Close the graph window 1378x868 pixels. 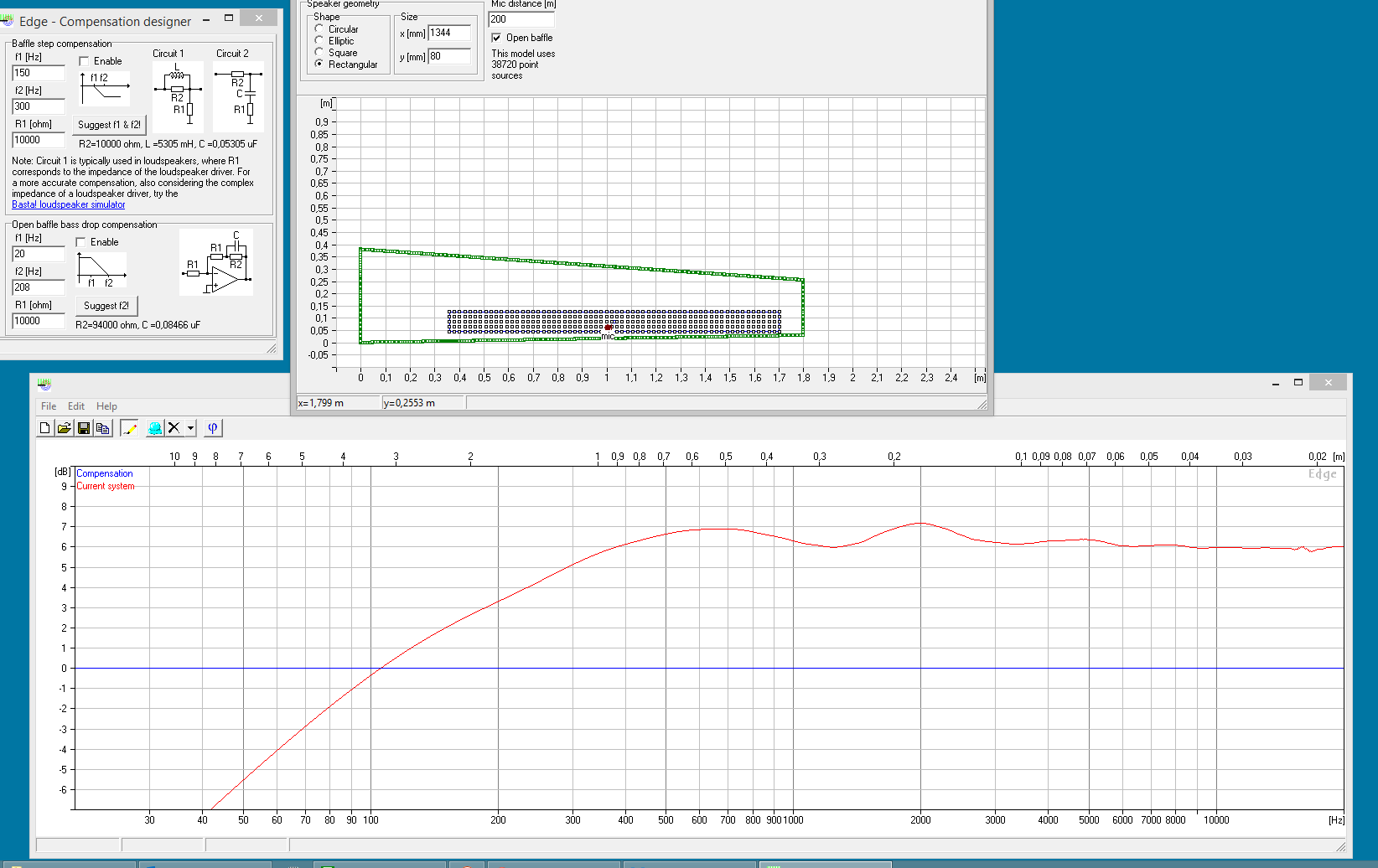(1328, 382)
